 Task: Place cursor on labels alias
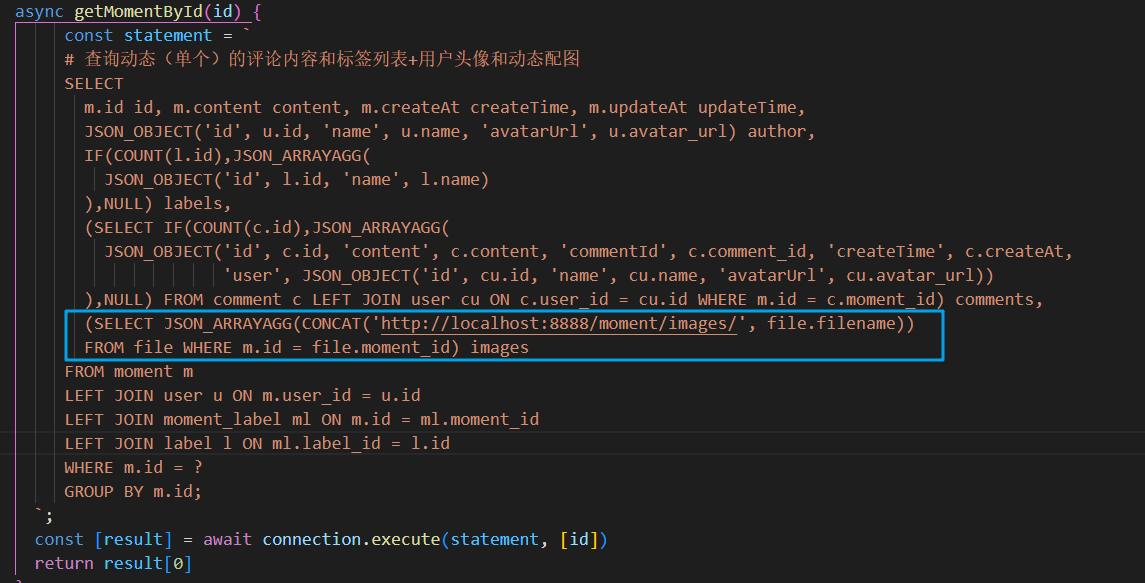(x=192, y=203)
